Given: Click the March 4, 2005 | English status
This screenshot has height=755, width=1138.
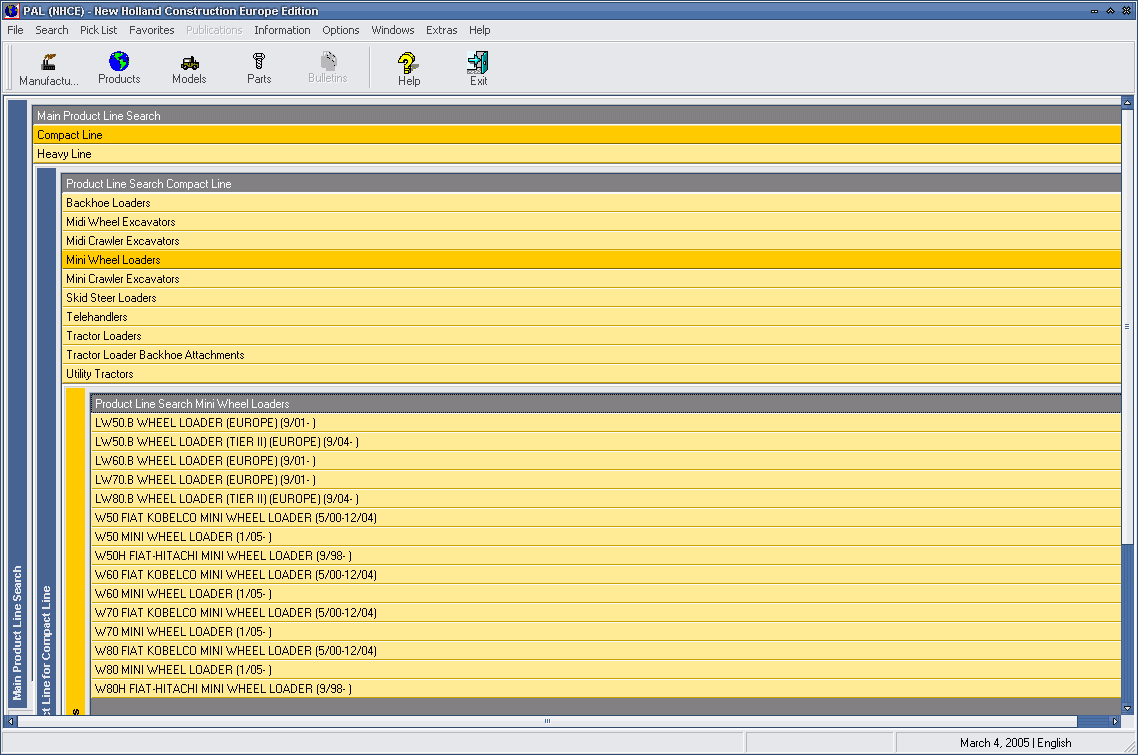Looking at the screenshot, I should pyautogui.click(x=1015, y=743).
